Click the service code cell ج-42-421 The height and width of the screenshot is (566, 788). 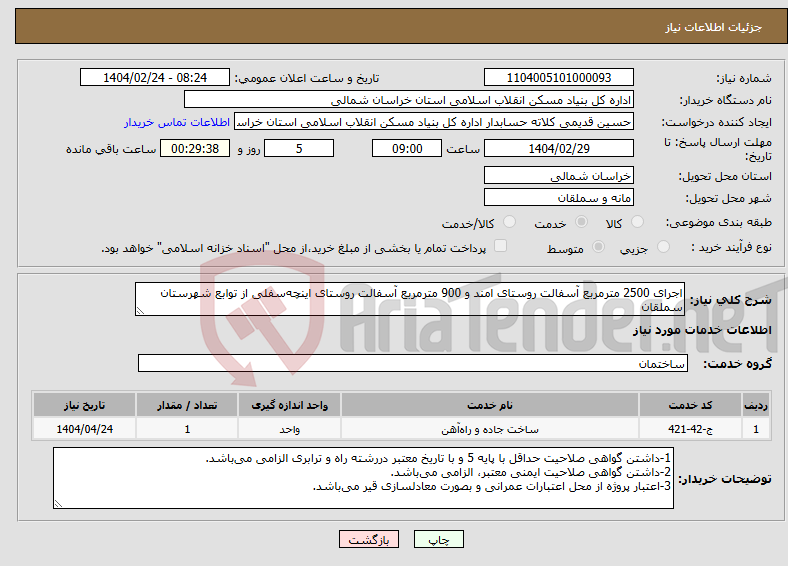[x=691, y=429]
